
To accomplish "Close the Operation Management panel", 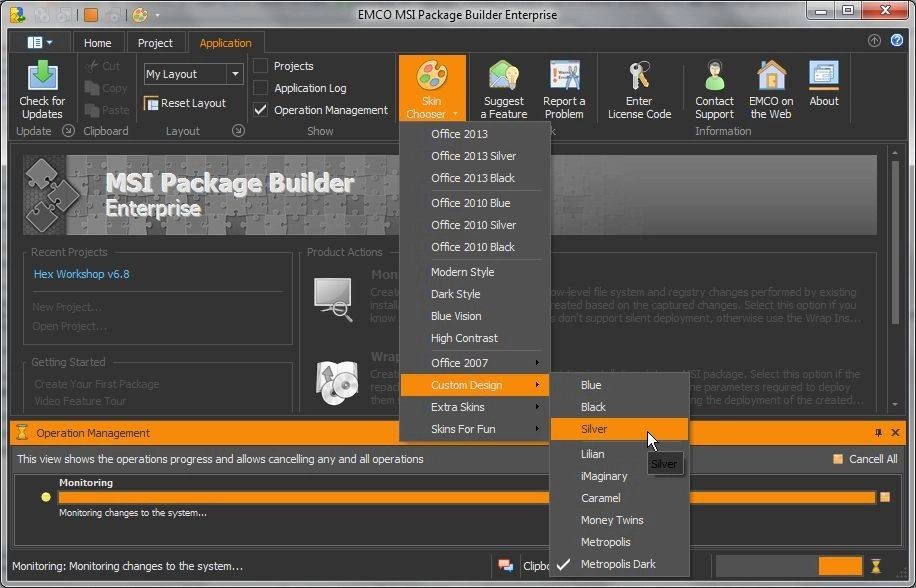I will tap(896, 433).
